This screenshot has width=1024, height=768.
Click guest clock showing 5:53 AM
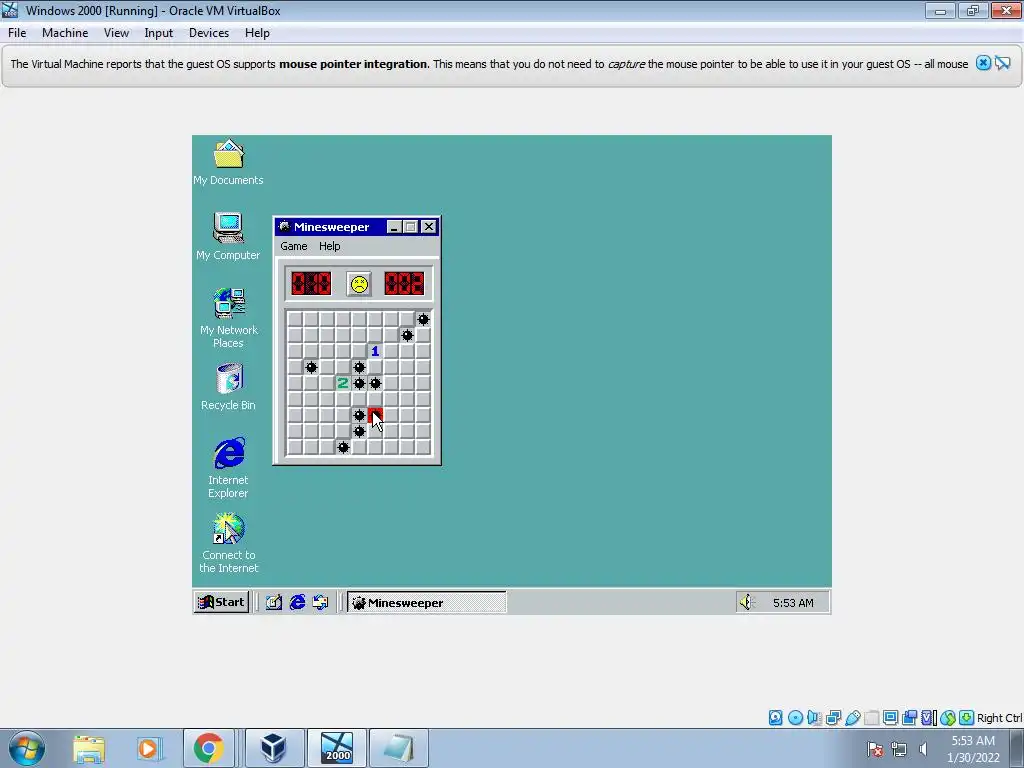(793, 603)
